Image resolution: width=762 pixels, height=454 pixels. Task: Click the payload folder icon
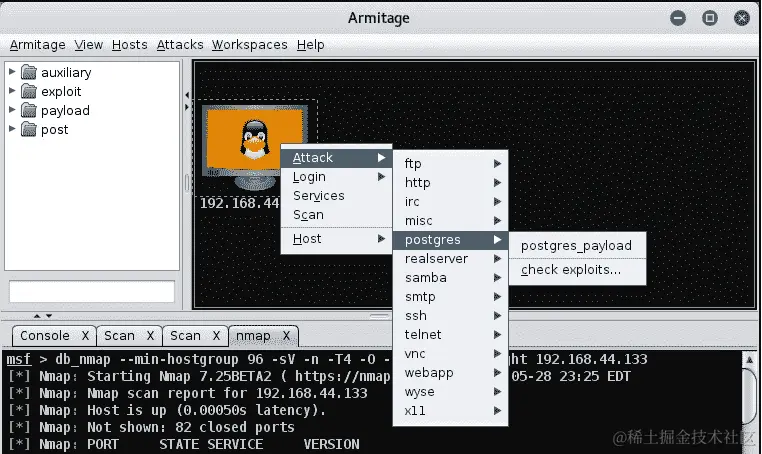tap(29, 110)
